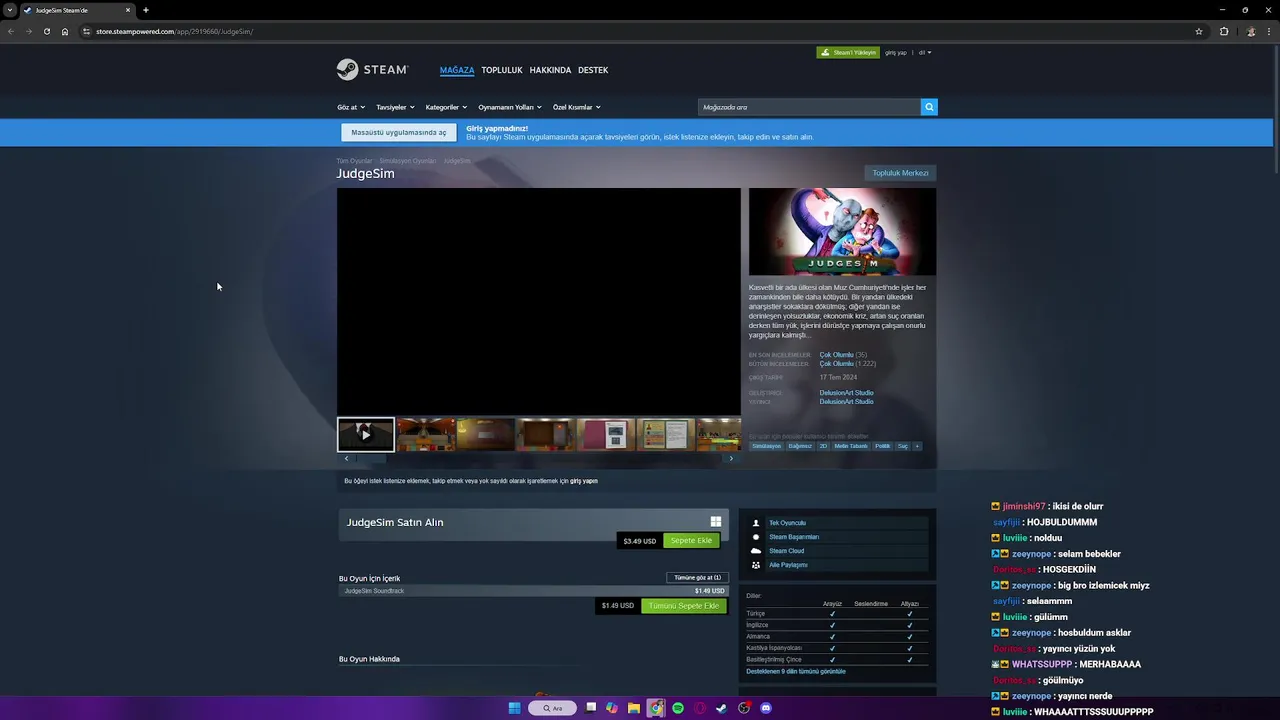The width and height of the screenshot is (1280, 720).
Task: Click the Simülasyon tag
Action: click(x=767, y=446)
